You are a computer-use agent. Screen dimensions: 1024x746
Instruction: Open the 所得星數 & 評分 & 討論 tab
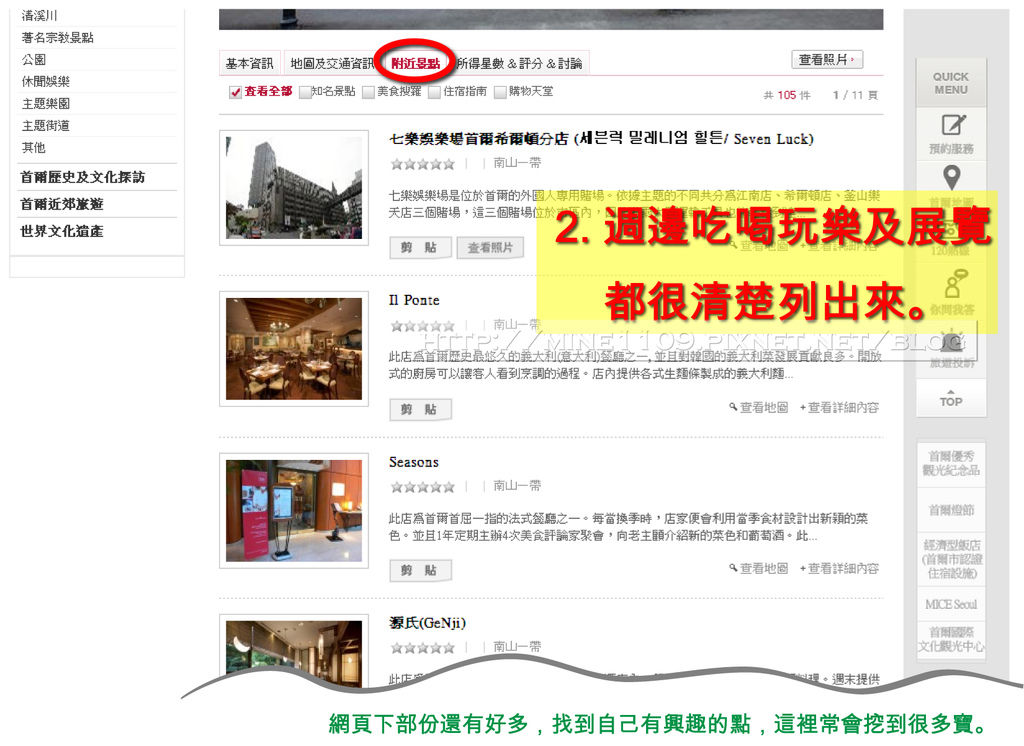[x=519, y=63]
